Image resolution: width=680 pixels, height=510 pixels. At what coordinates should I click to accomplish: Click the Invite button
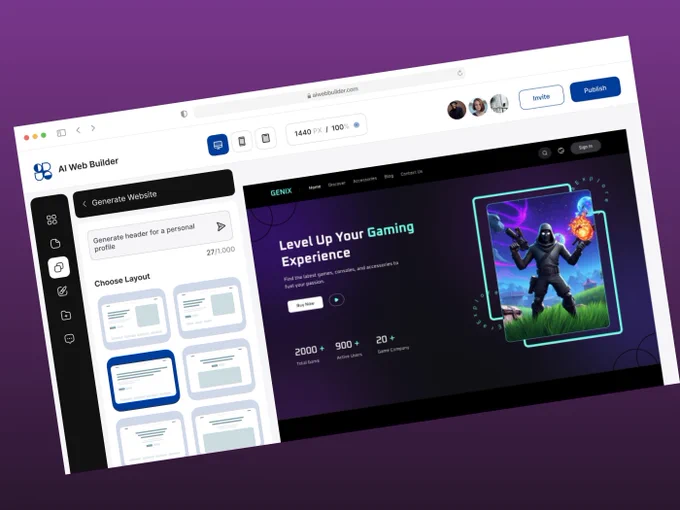[541, 97]
